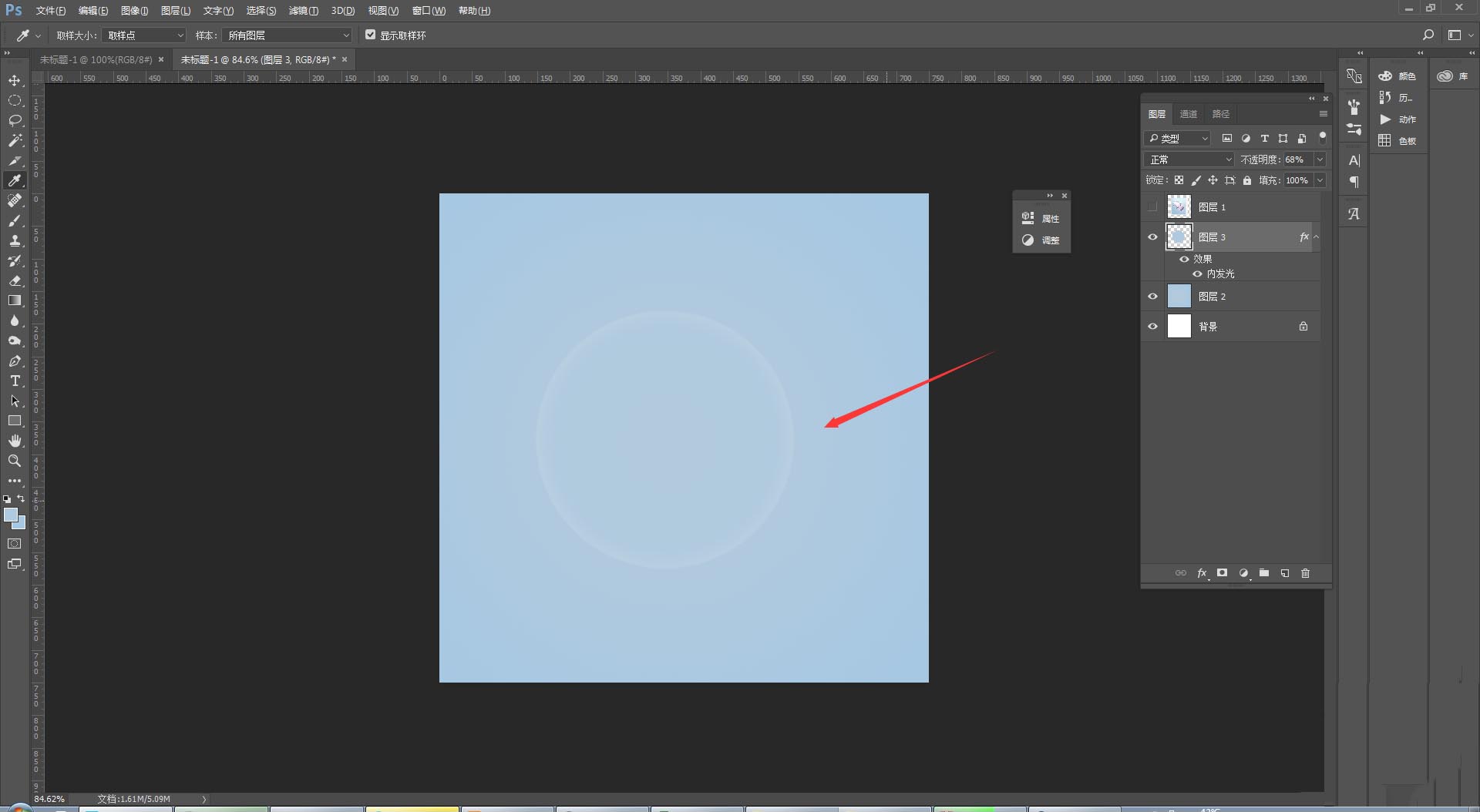Image resolution: width=1480 pixels, height=812 pixels.
Task: Select the History Brush tool
Action: pos(15,260)
